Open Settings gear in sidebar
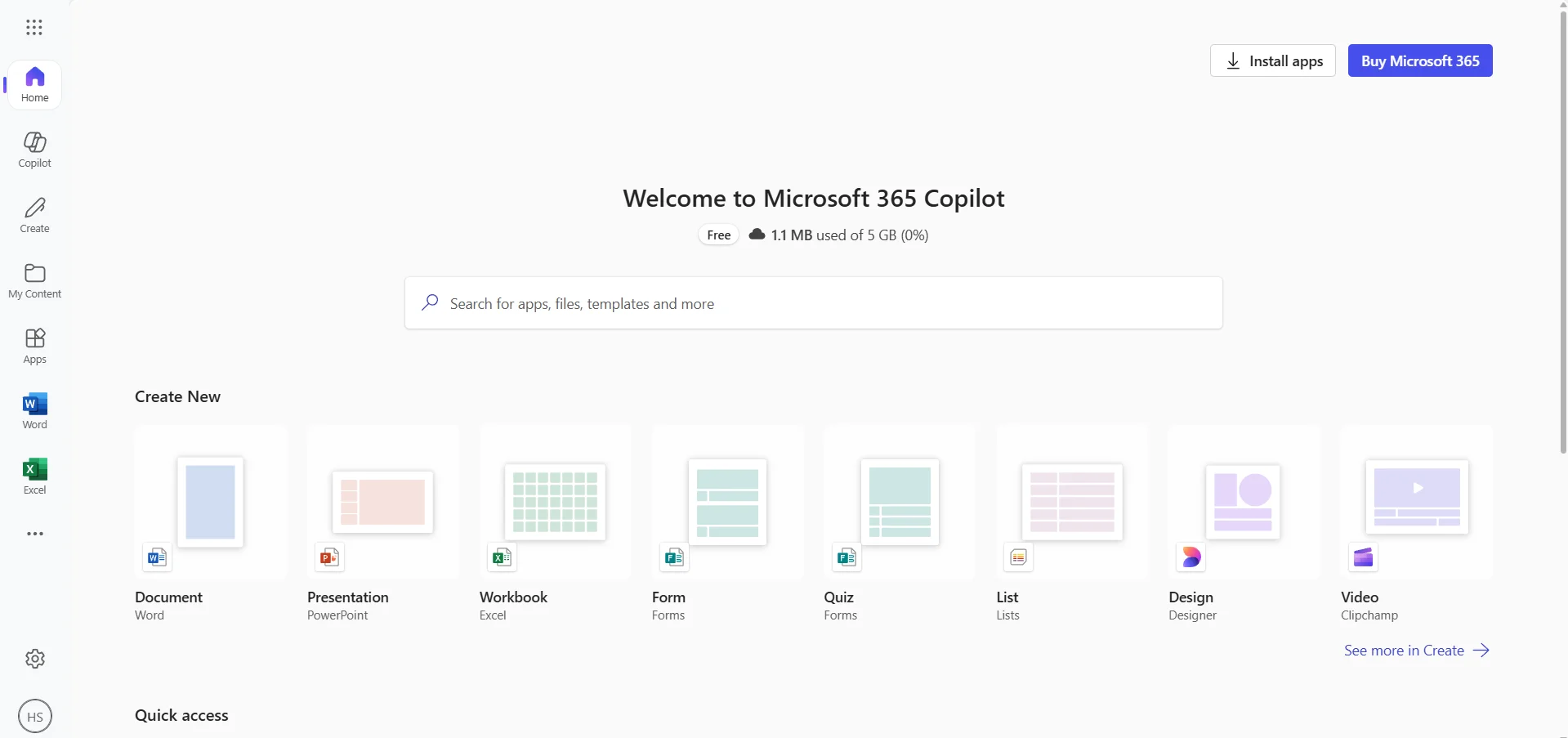 [34, 659]
